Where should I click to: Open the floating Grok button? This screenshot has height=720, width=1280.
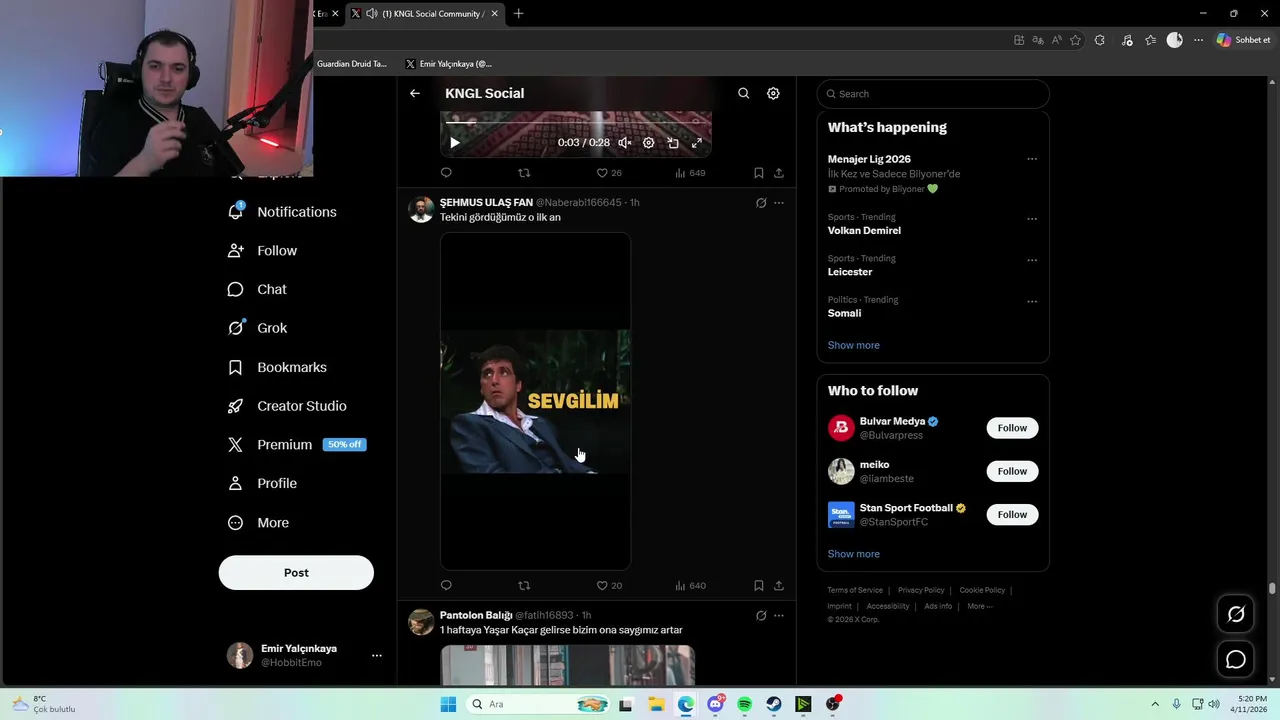point(1236,614)
